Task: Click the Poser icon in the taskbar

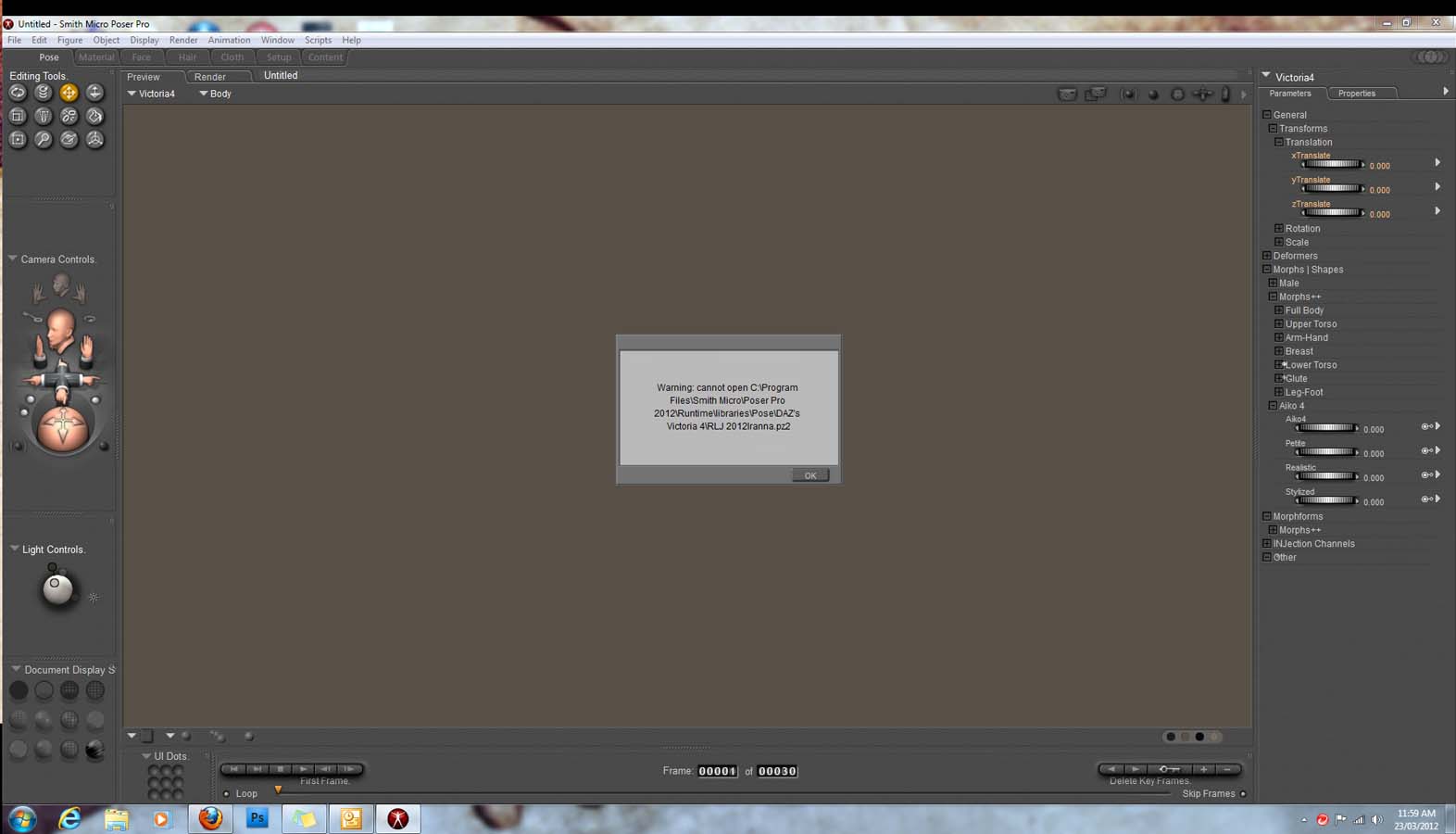Action: pyautogui.click(x=398, y=818)
